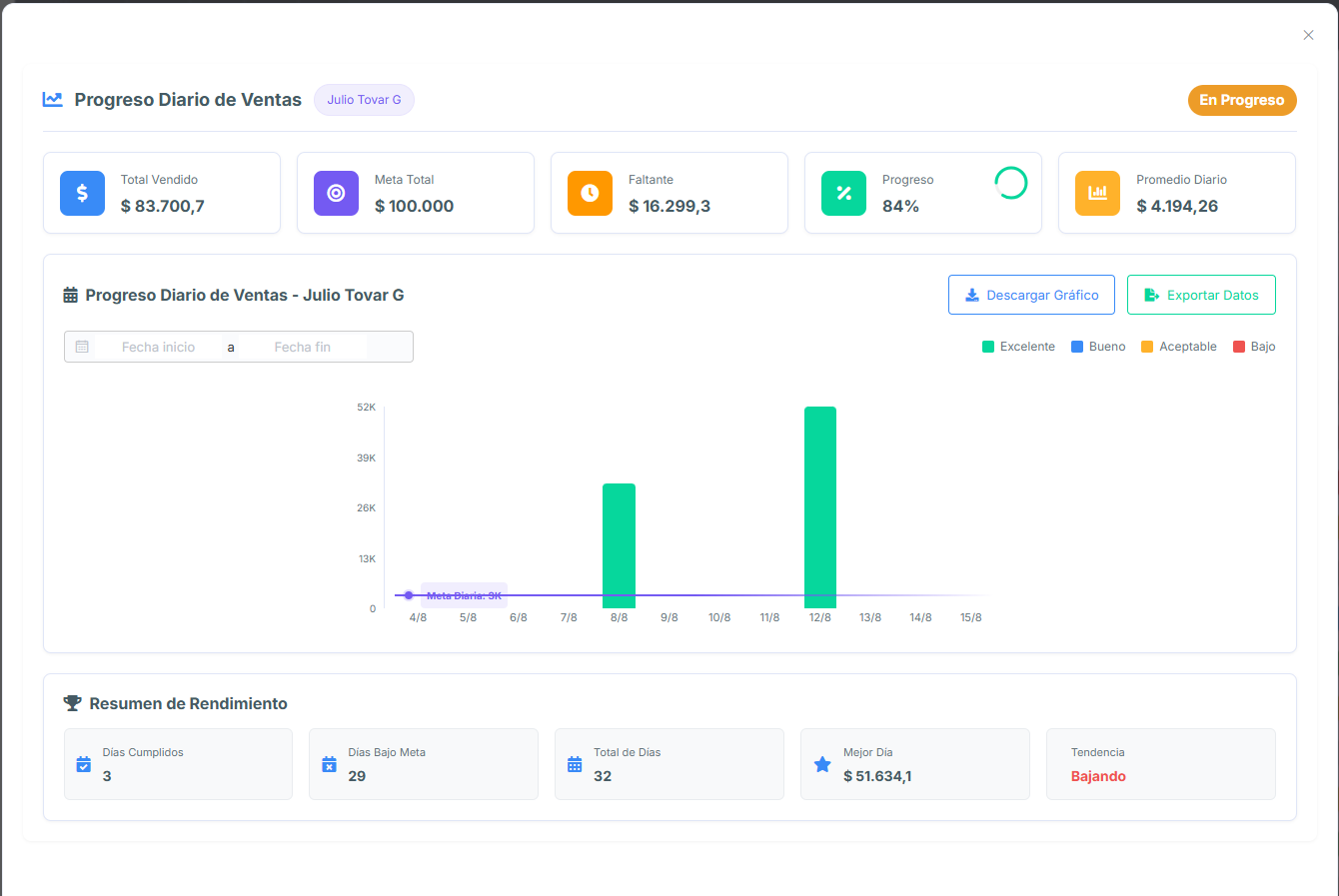
Task: Toggle the Aceptable legend series
Action: point(1179,347)
